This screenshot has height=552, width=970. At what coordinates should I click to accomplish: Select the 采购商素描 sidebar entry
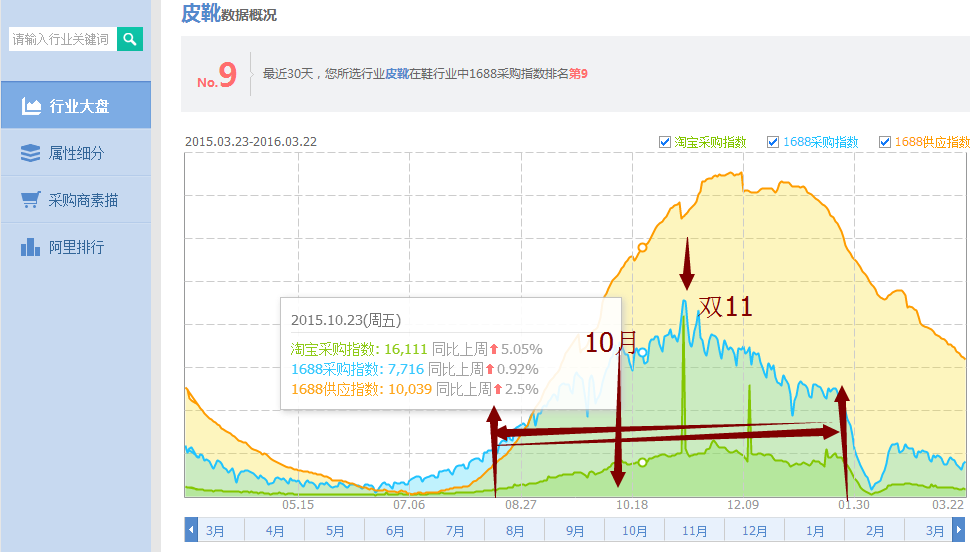tap(83, 200)
